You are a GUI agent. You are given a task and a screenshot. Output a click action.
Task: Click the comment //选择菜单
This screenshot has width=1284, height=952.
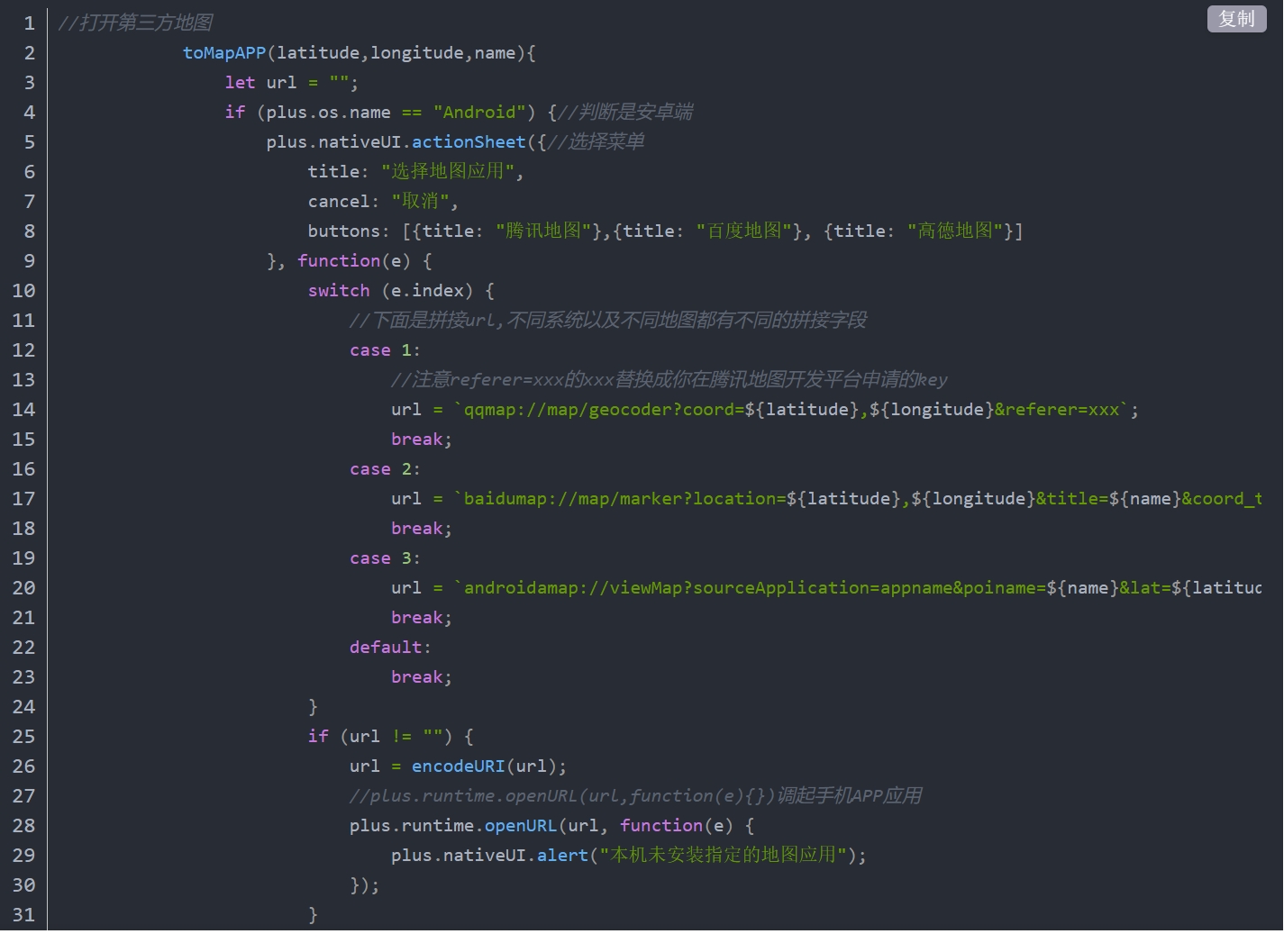596,141
